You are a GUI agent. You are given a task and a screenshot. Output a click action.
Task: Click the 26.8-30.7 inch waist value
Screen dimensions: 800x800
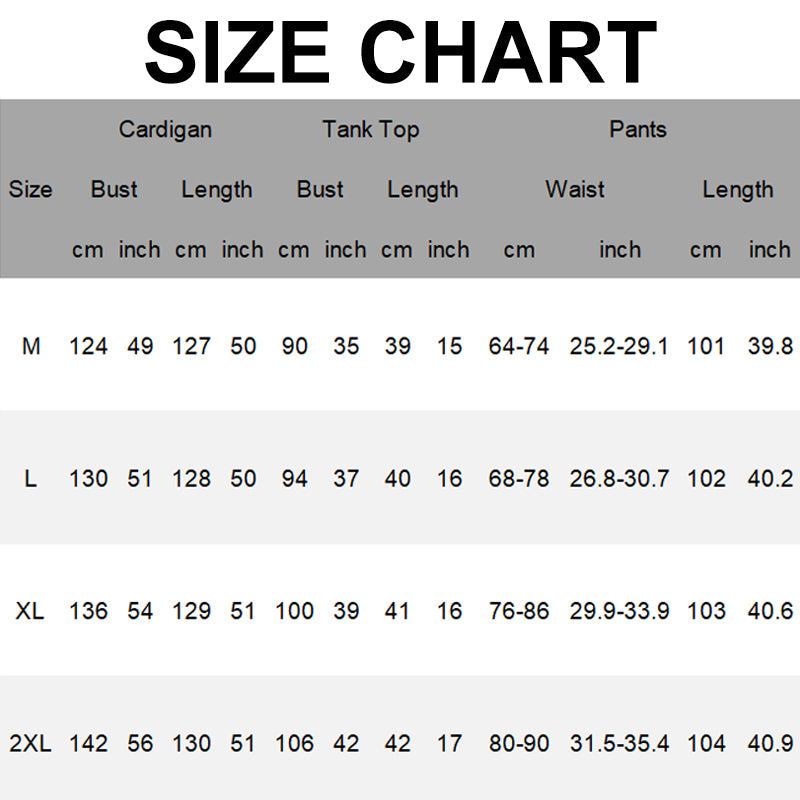point(619,479)
